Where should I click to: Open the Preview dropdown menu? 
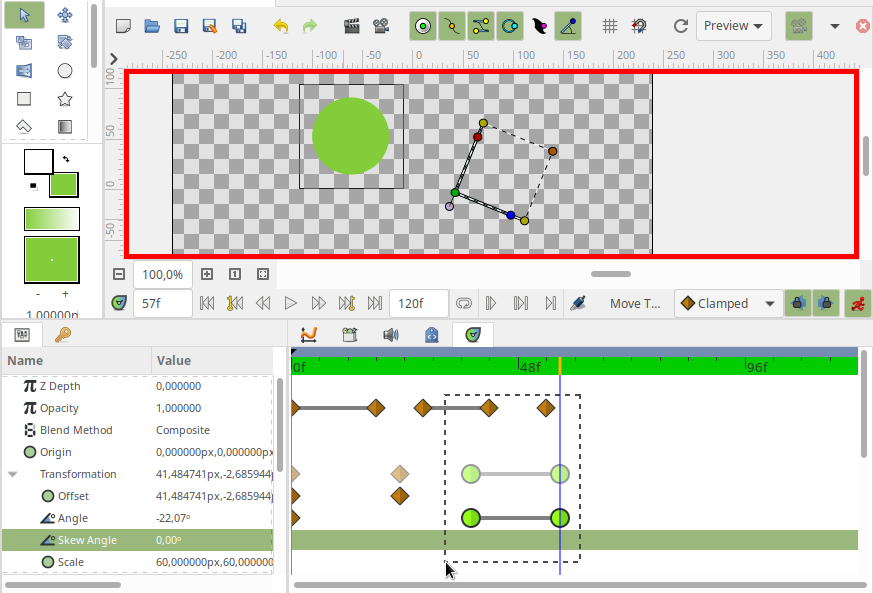(733, 26)
